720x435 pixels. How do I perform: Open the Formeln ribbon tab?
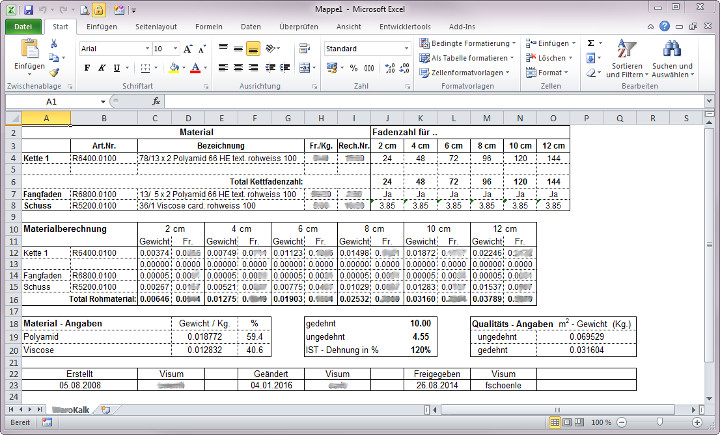click(x=209, y=26)
